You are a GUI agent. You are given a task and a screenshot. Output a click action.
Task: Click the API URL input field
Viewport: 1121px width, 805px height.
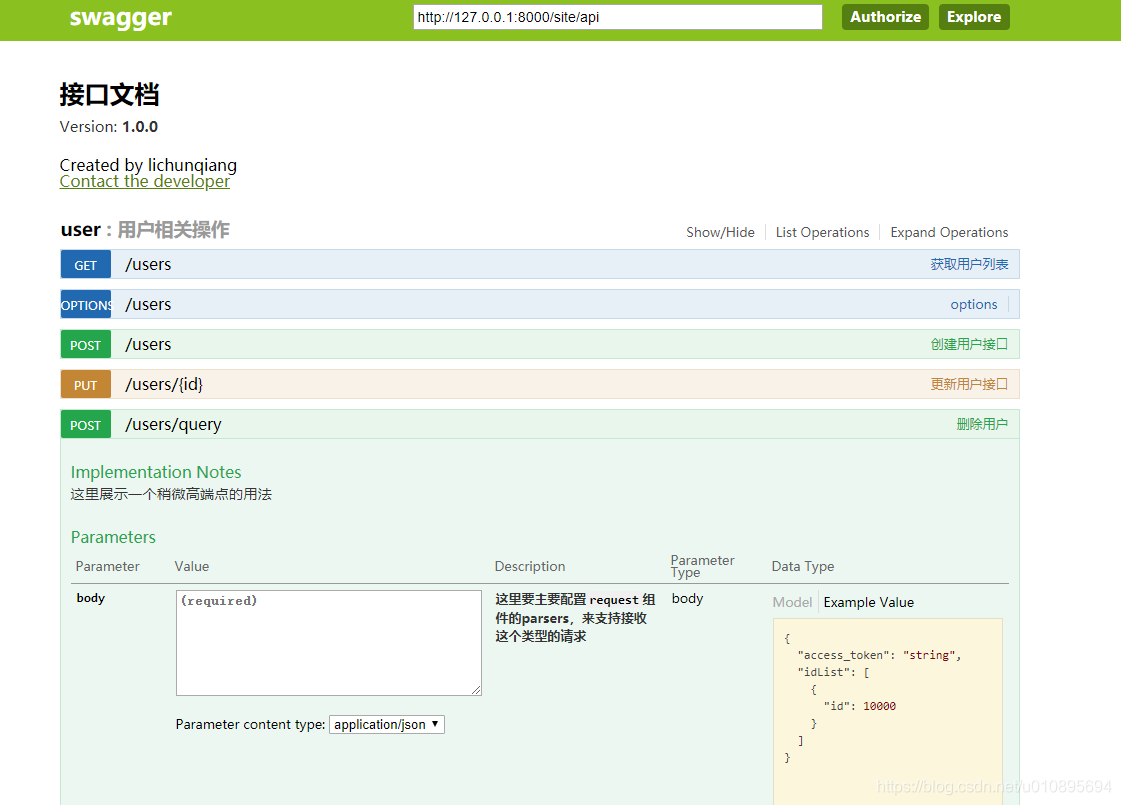pos(617,17)
